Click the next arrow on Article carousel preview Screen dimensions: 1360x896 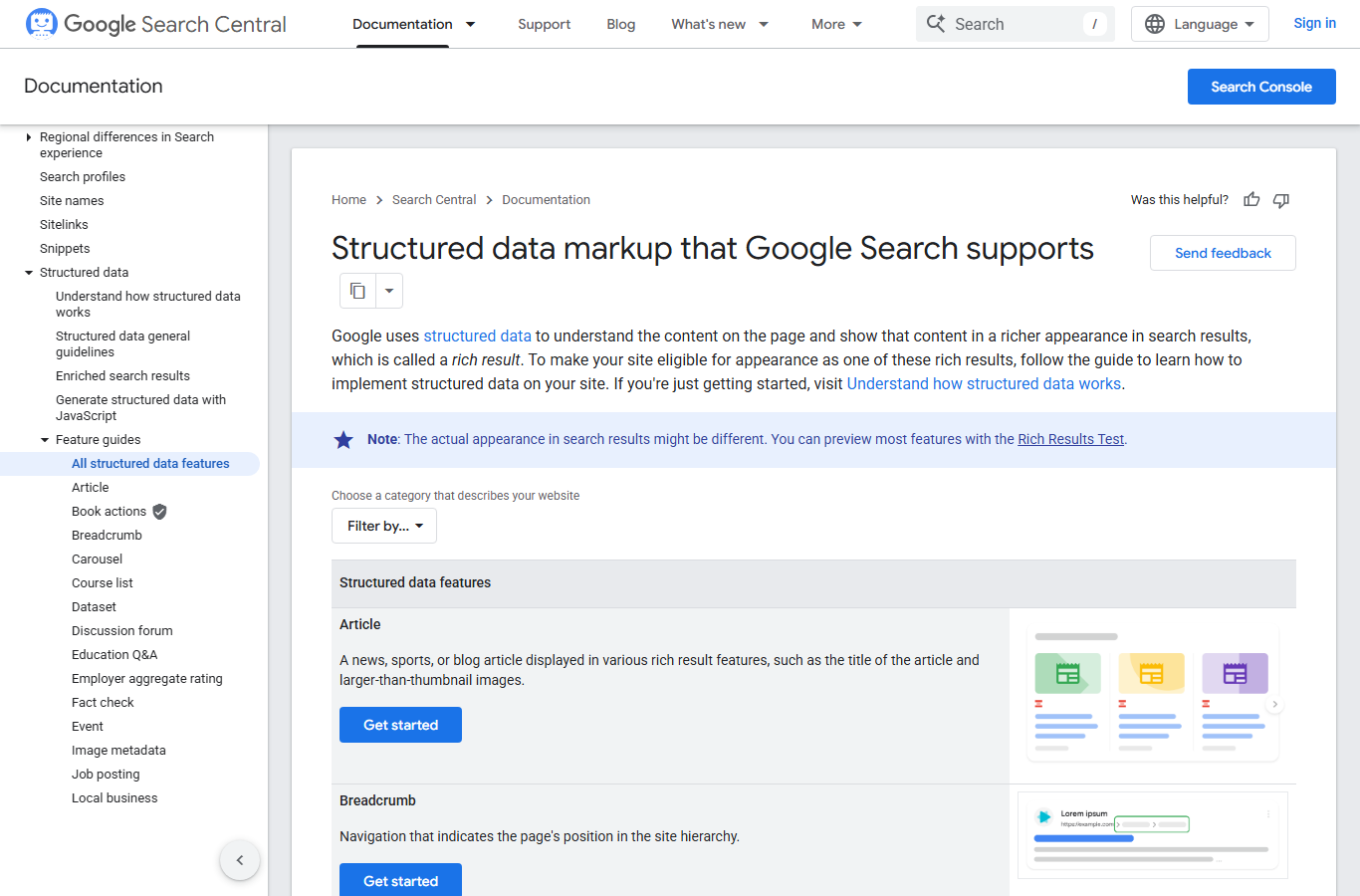pyautogui.click(x=1274, y=704)
